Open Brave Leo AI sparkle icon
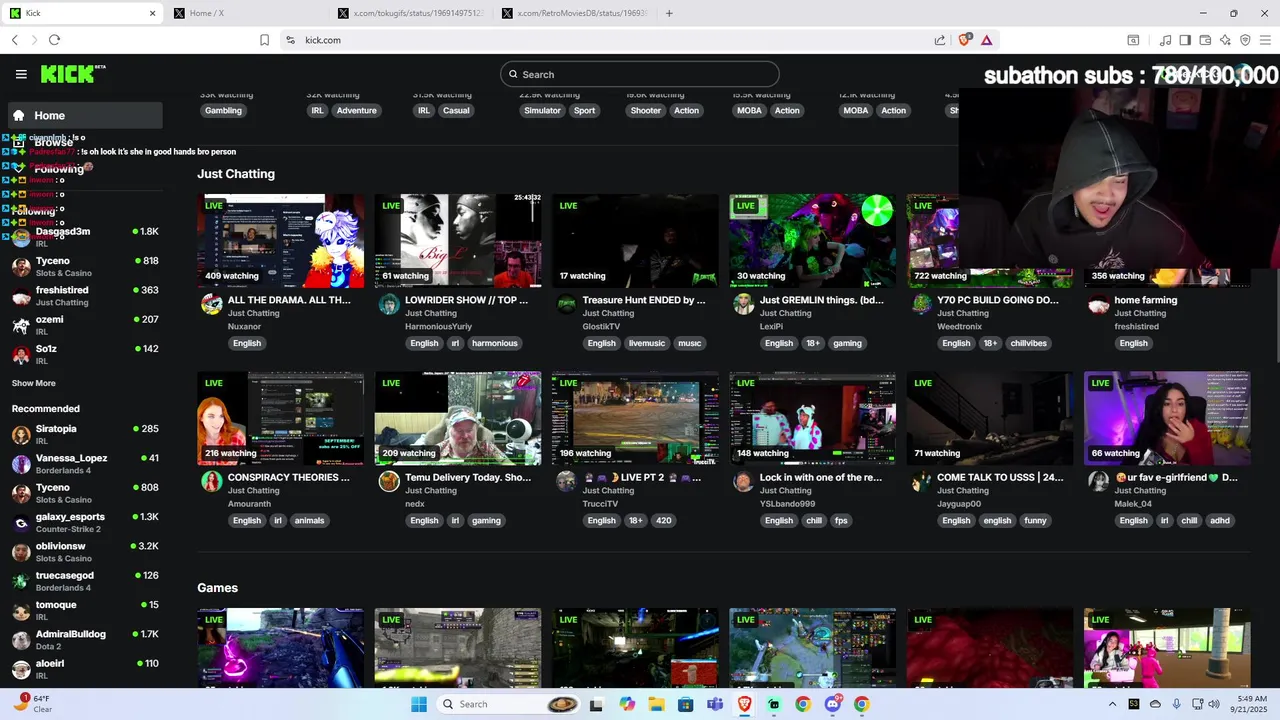Viewport: 1280px width, 720px height. pos(1225,40)
